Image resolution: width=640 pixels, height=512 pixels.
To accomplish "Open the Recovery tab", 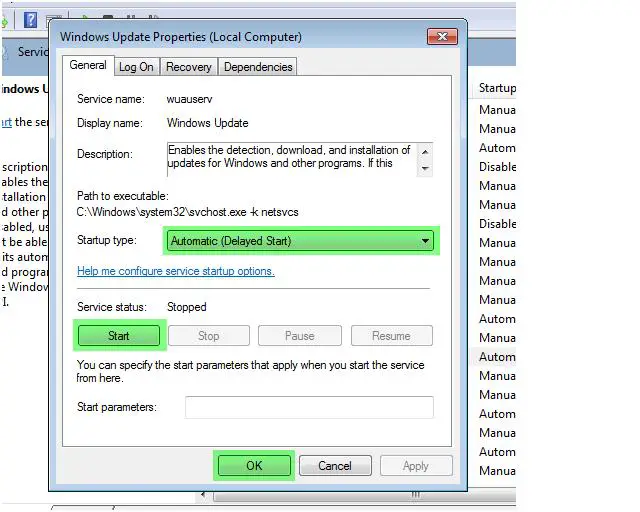I will [189, 67].
